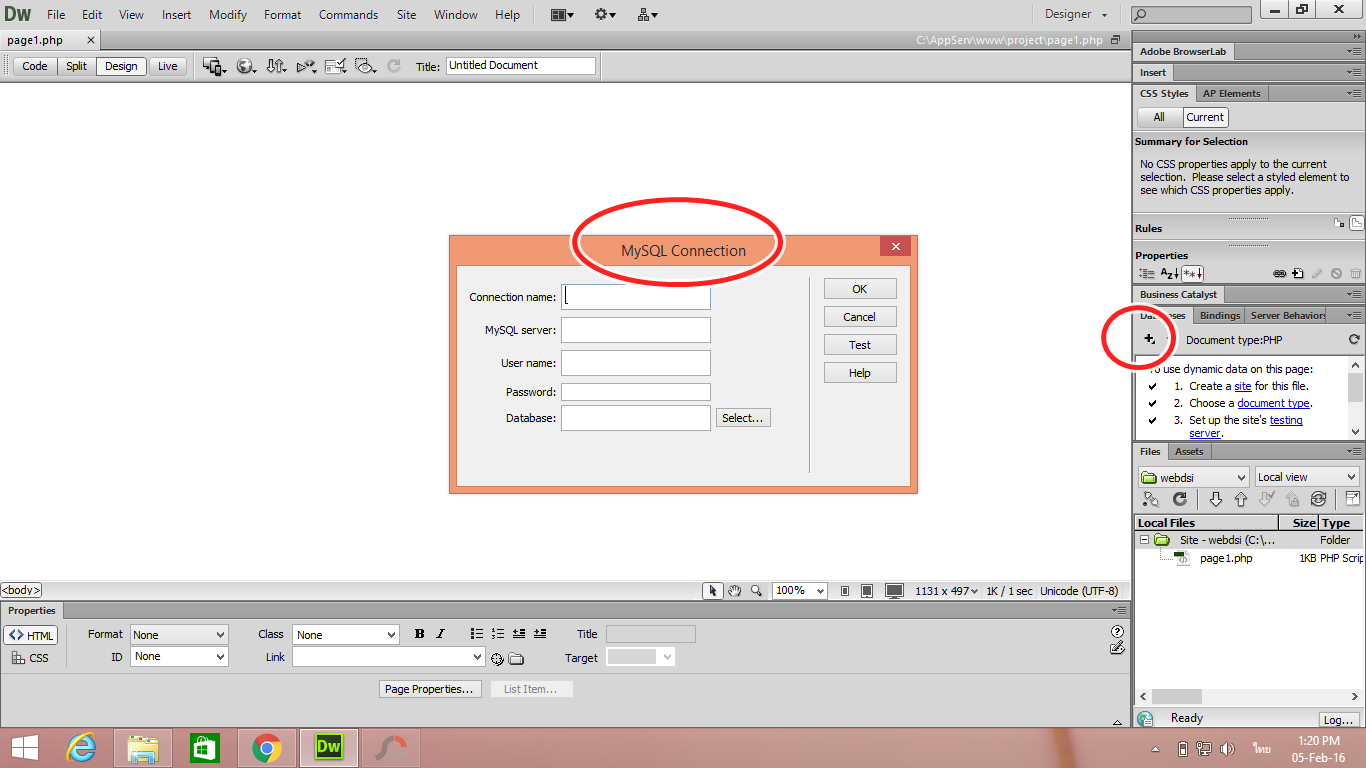The width and height of the screenshot is (1366, 768).
Task: Click the Point to File target icon
Action: tap(497, 658)
